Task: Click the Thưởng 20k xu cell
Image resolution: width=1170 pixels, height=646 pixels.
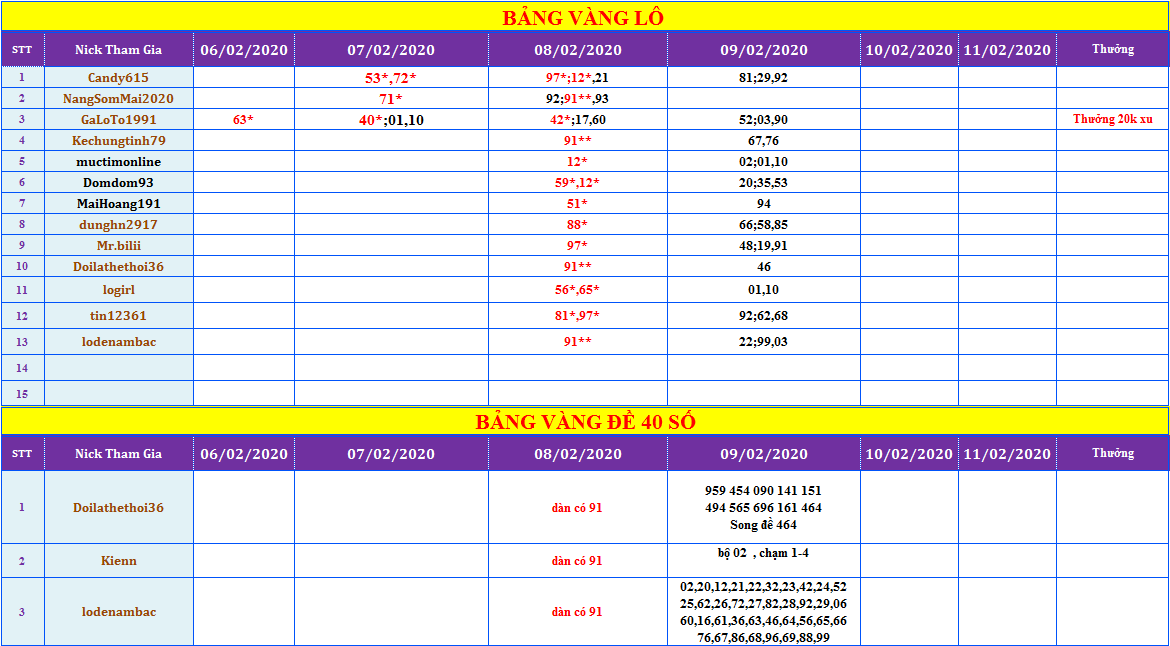Action: click(x=1113, y=119)
